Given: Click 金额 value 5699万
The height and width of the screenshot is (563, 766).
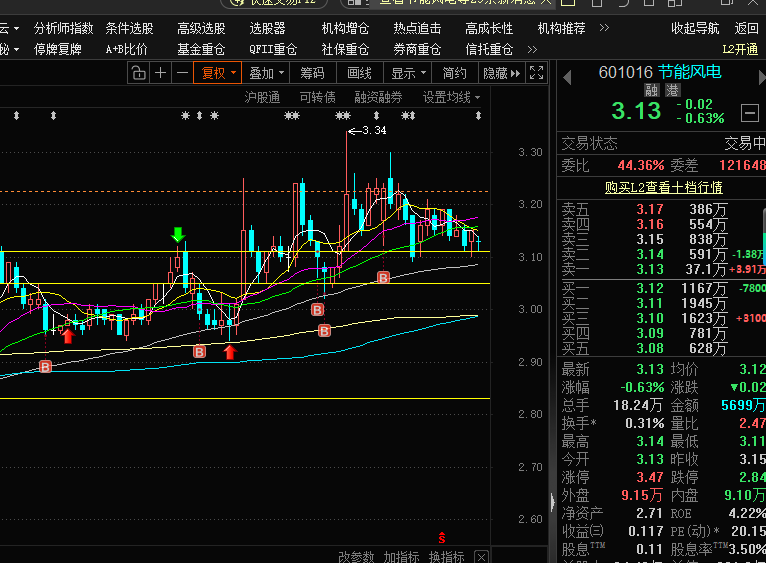Looking at the screenshot, I should [743, 405].
